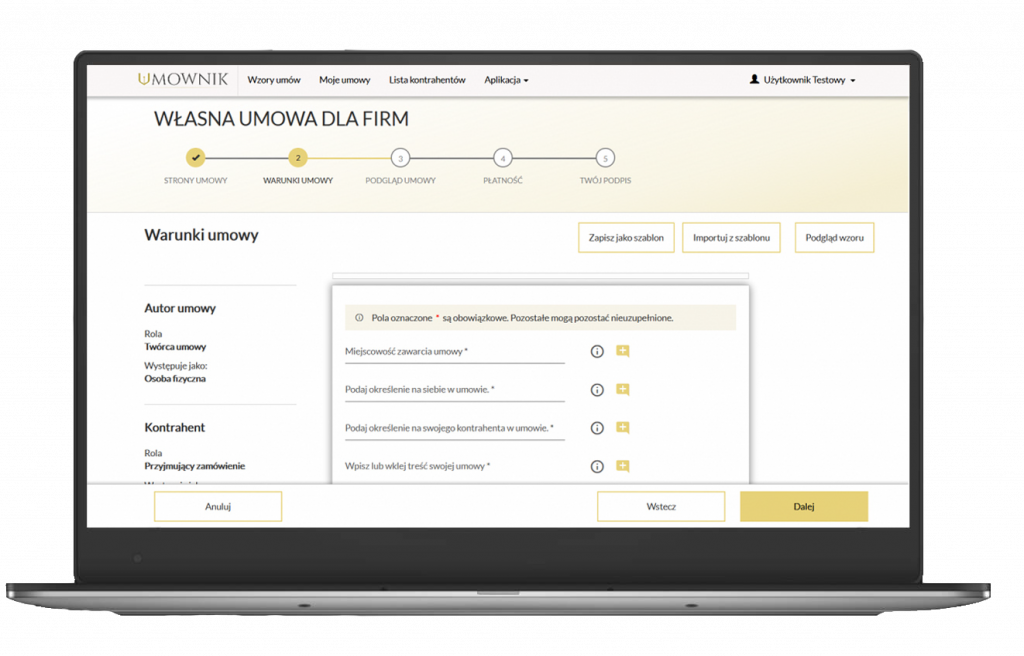Jump to step 3 Podgląd umowy
Screen dimensions: 1024x656
click(400, 158)
